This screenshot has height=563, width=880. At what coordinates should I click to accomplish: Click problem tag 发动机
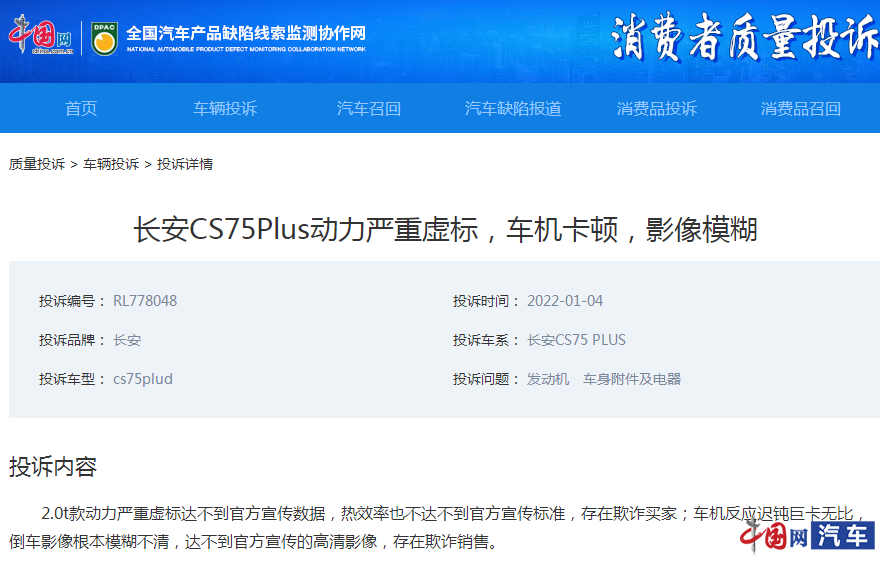tap(548, 379)
